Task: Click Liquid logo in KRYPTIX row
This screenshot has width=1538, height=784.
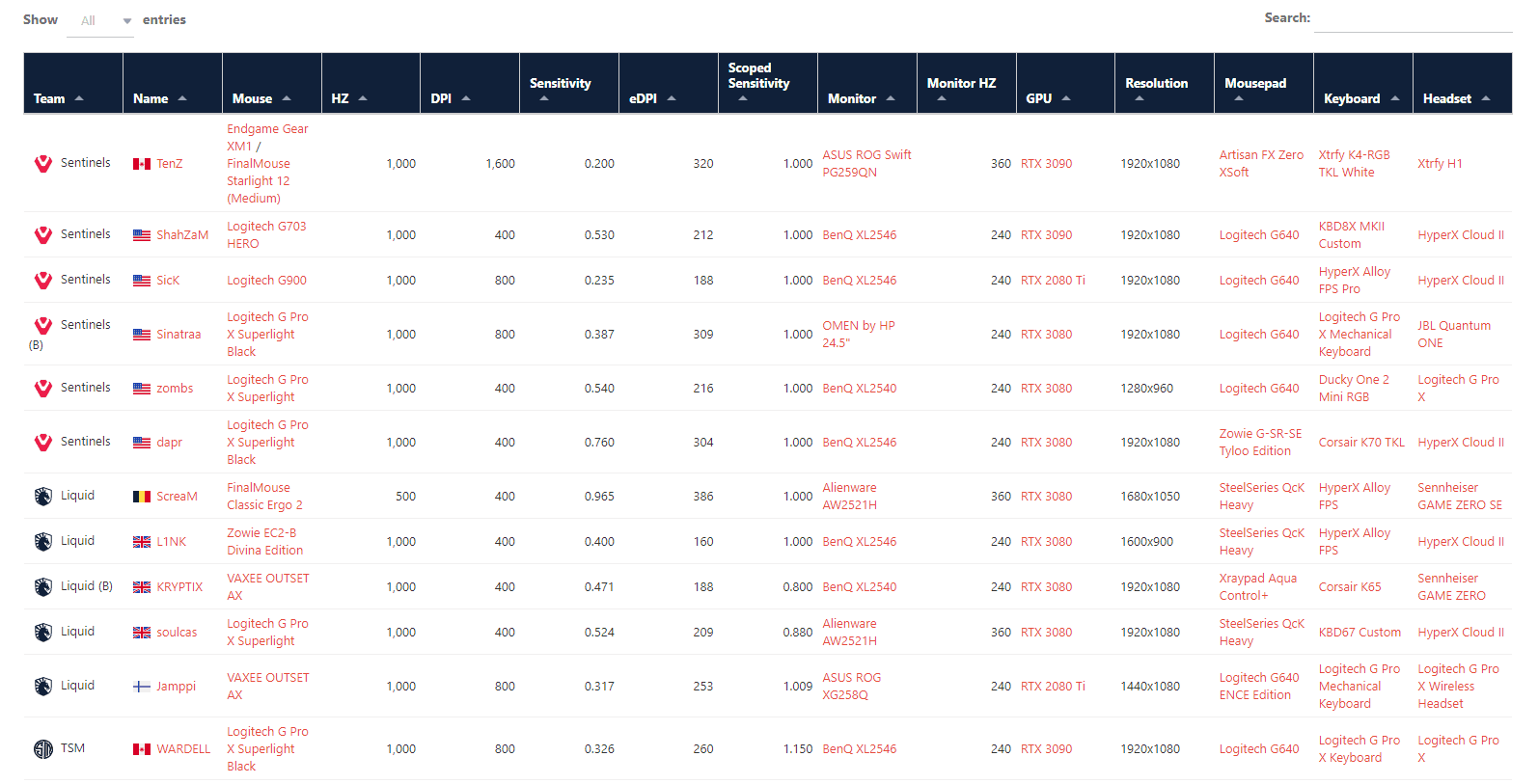Action: coord(43,587)
